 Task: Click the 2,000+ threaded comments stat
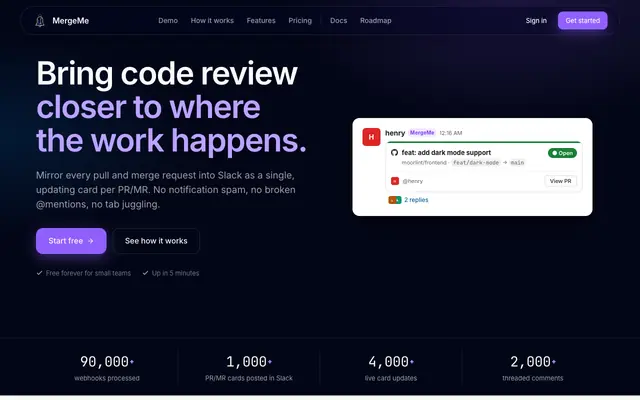[533, 368]
